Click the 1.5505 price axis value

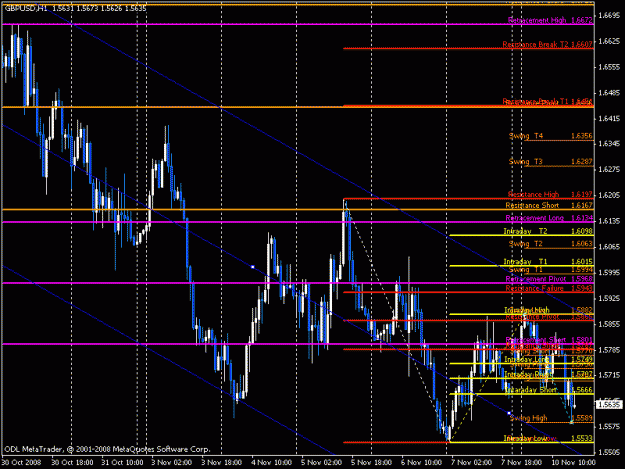[x=609, y=452]
